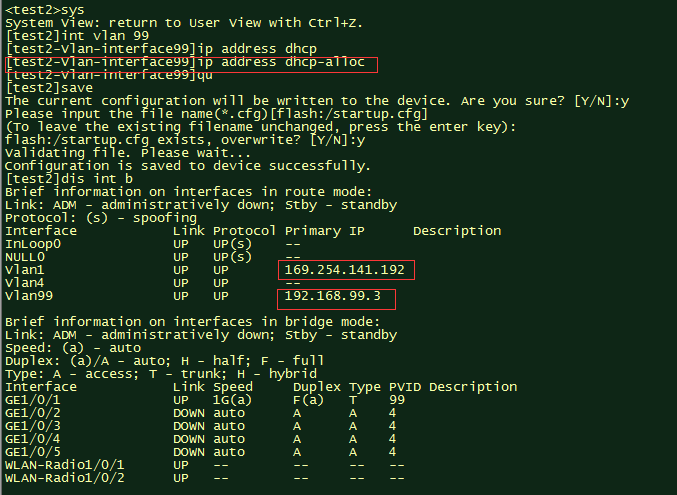Click the "Primary IP" column header
The width and height of the screenshot is (677, 495).
326,231
